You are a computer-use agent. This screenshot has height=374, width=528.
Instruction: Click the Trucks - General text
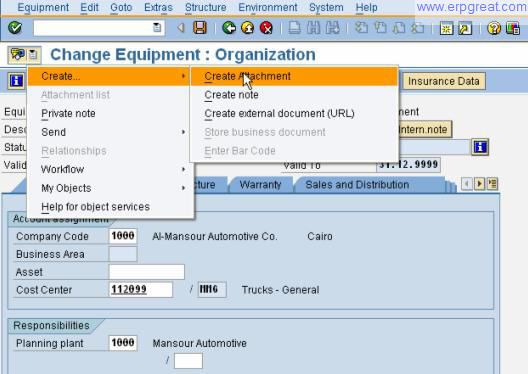click(x=280, y=290)
